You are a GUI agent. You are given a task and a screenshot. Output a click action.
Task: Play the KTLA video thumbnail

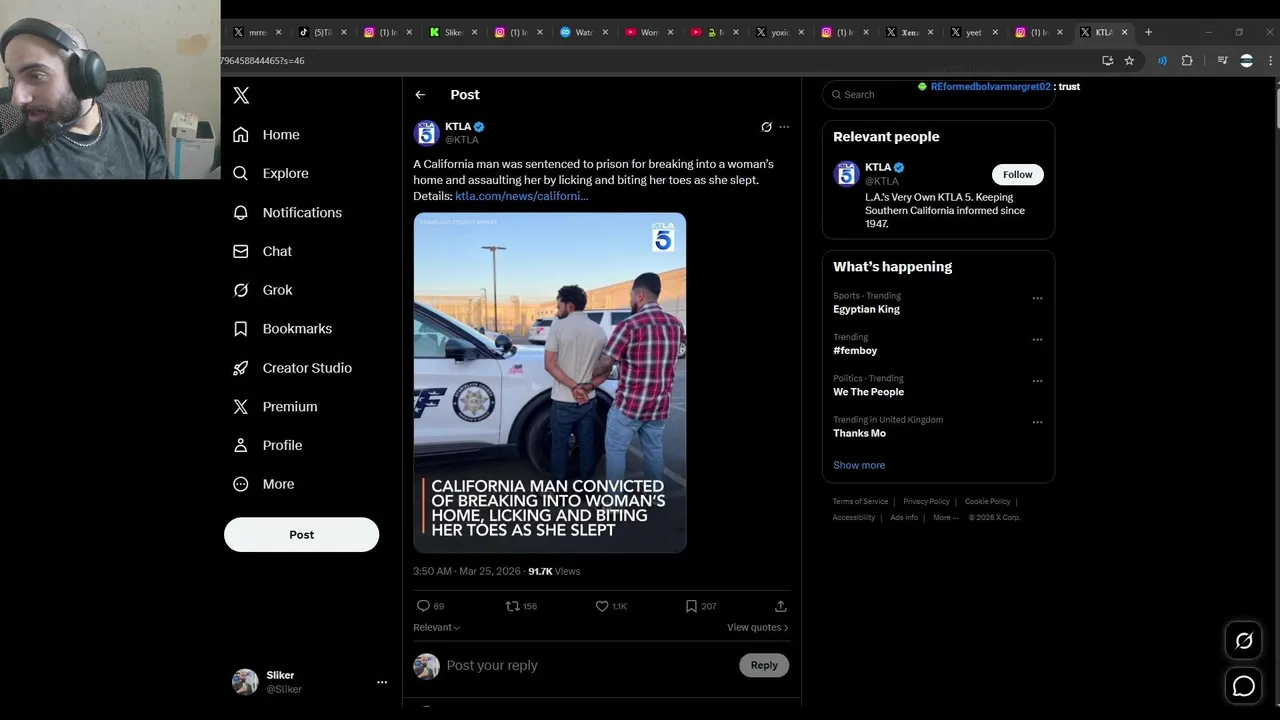point(550,382)
